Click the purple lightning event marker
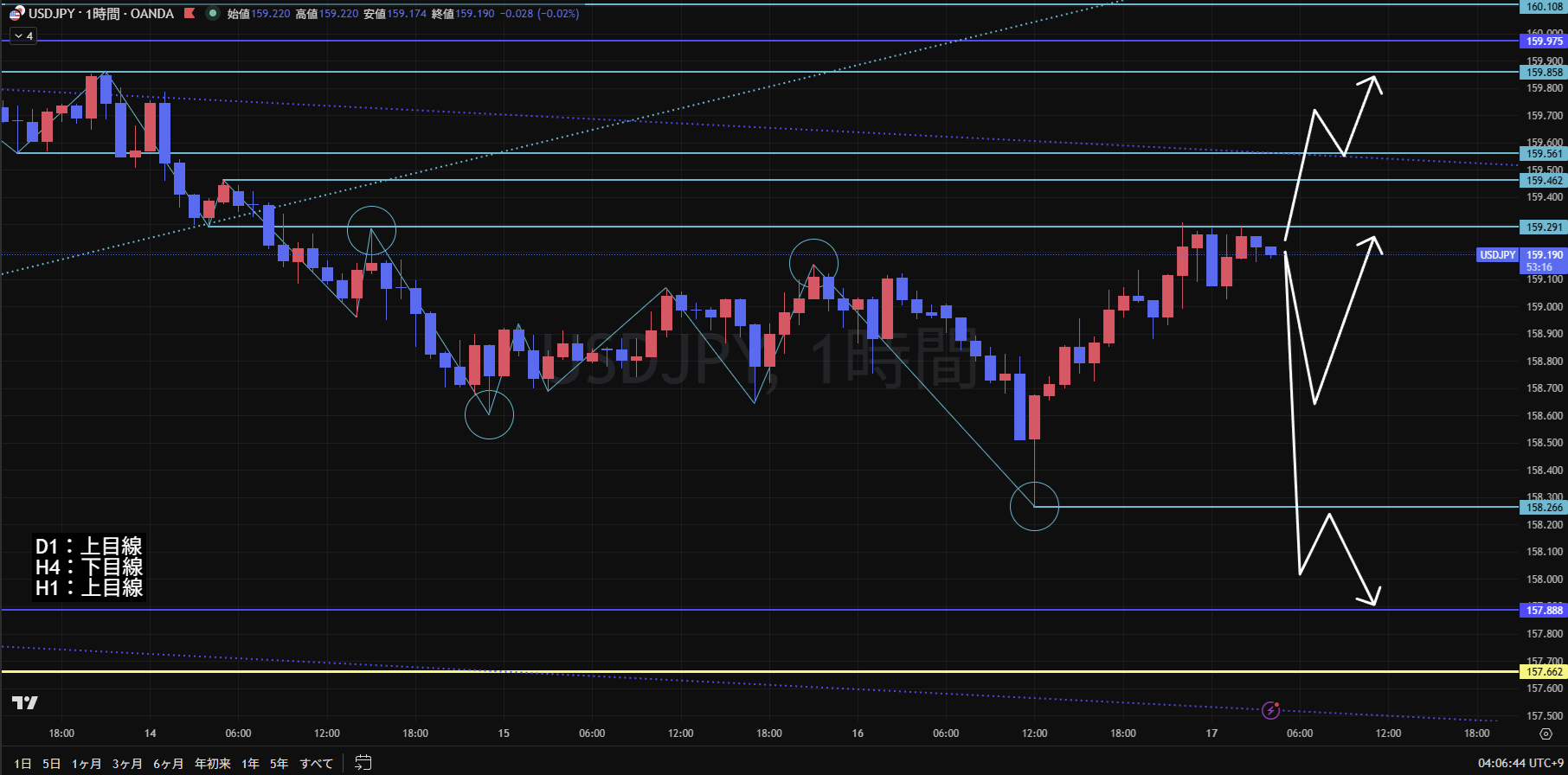This screenshot has height=775, width=1568. click(1270, 710)
